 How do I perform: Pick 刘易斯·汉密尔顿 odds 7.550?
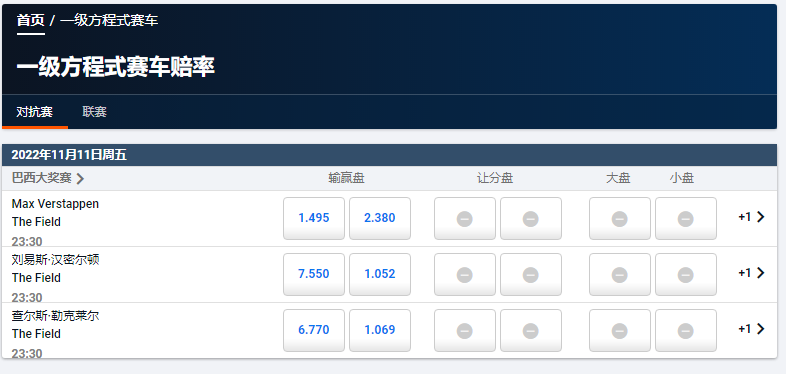[x=314, y=274]
